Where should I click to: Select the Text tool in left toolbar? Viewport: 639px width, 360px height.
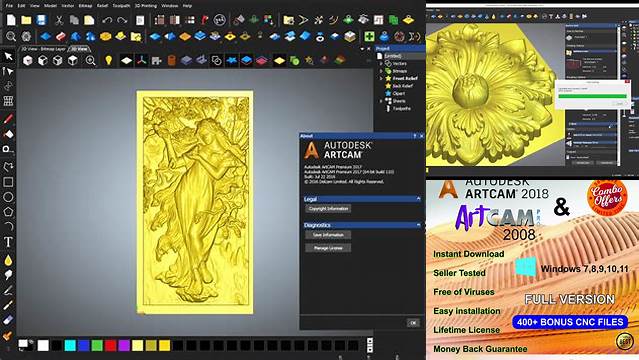(8, 242)
